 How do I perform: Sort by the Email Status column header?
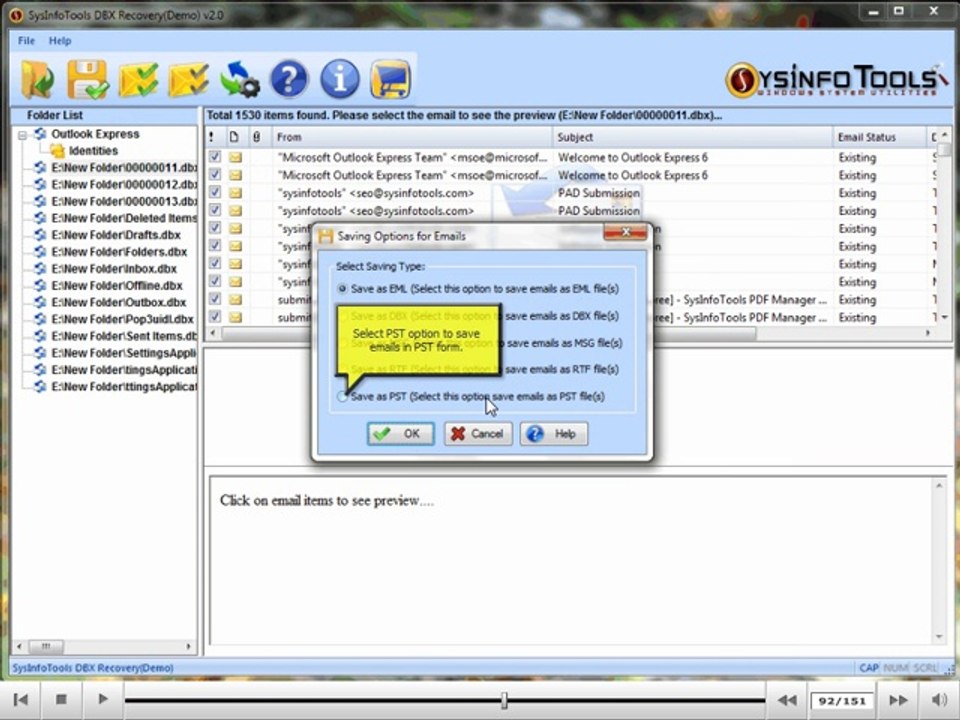pos(880,137)
